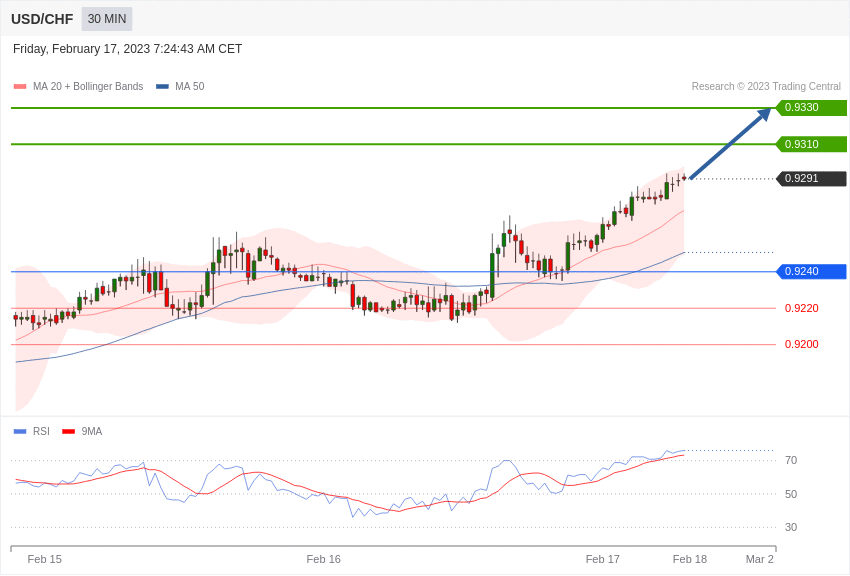Click the RSI 70 level label
The image size is (850, 576).
point(791,461)
